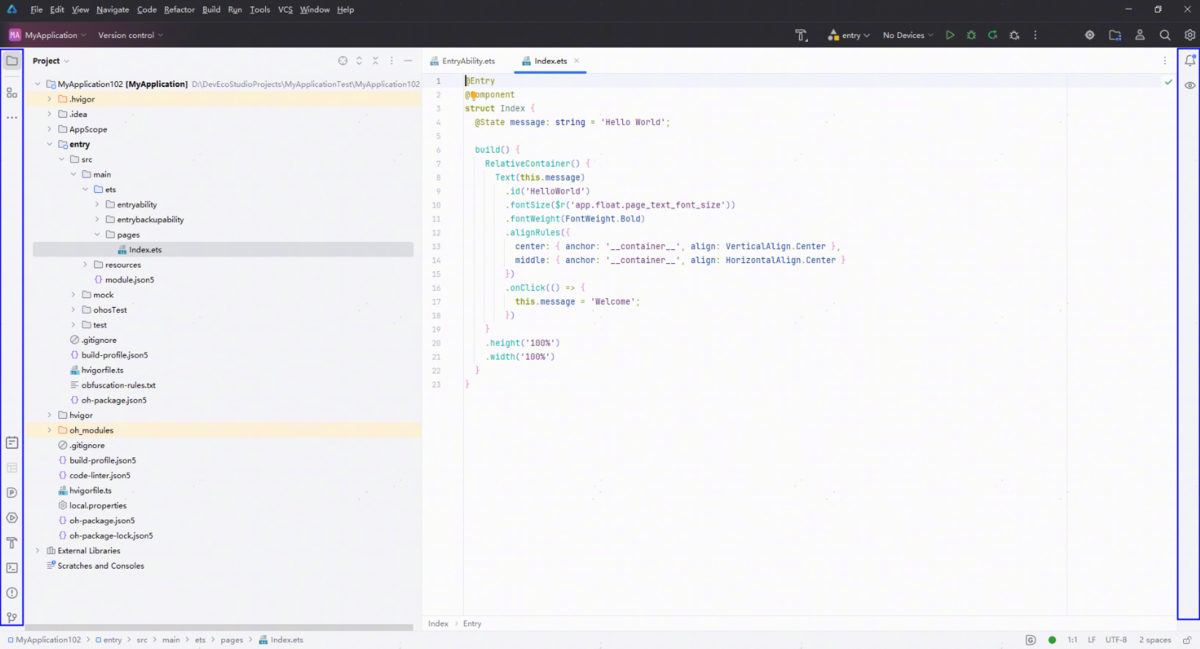
Task: Click the Notifications bell icon
Action: [x=1190, y=61]
